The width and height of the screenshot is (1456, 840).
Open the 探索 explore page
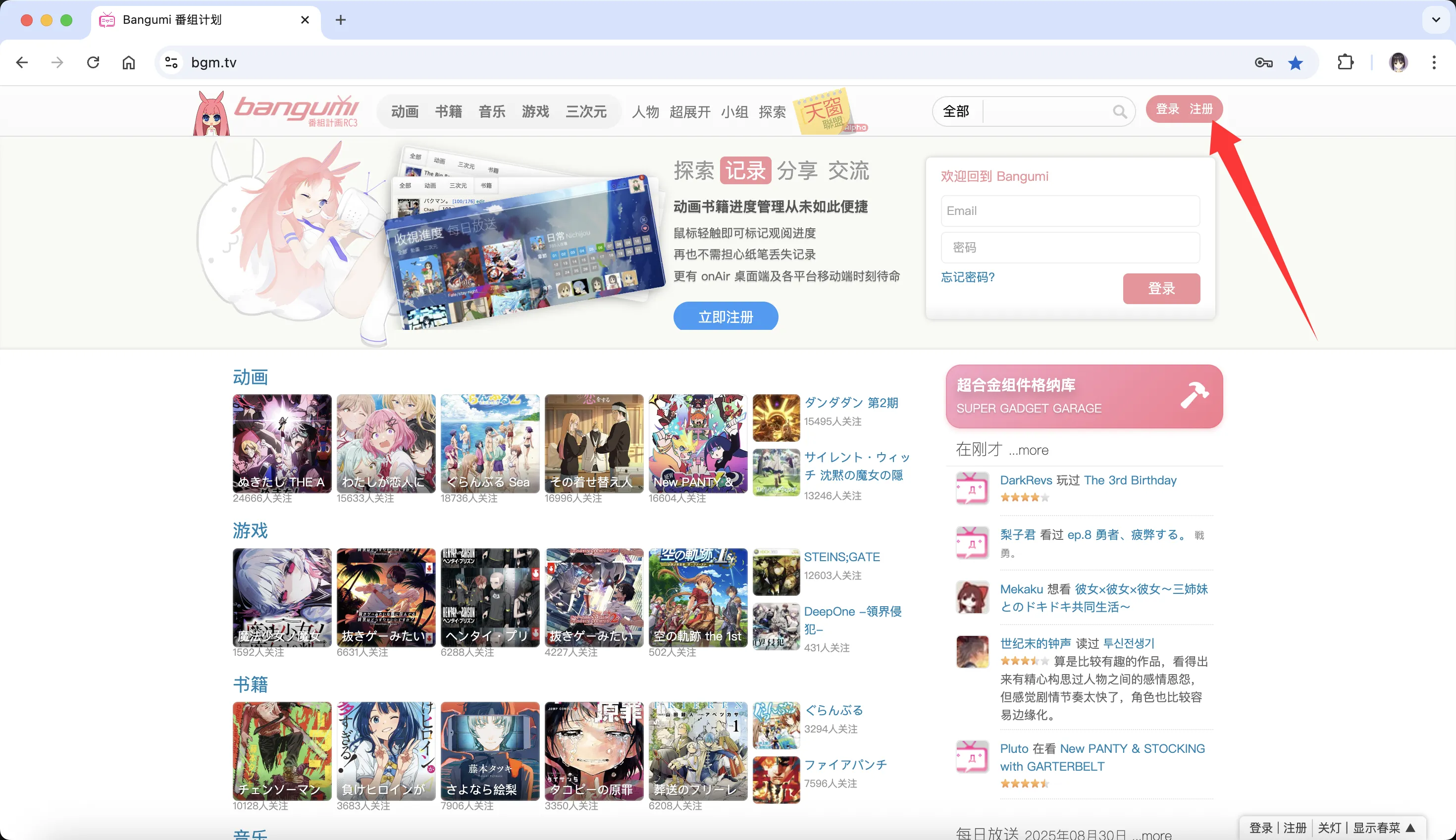click(x=773, y=112)
